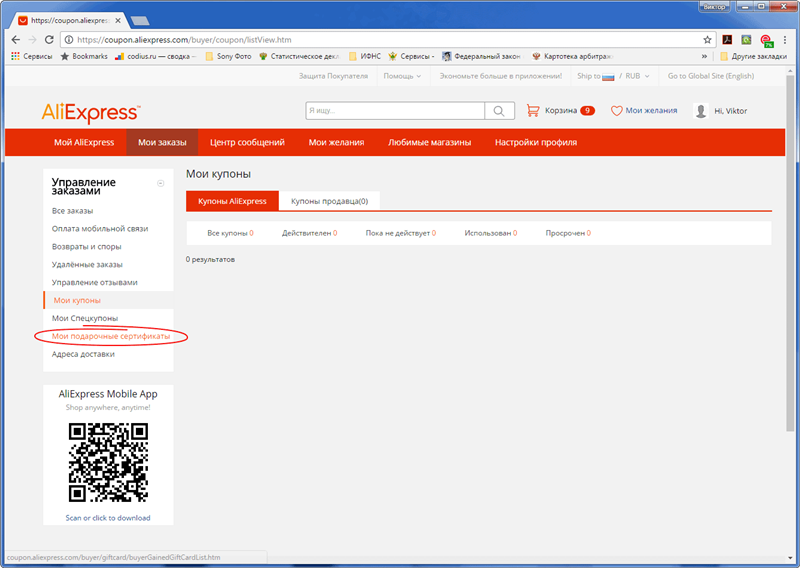
Task: Expand the Помощь dropdown
Action: point(402,76)
